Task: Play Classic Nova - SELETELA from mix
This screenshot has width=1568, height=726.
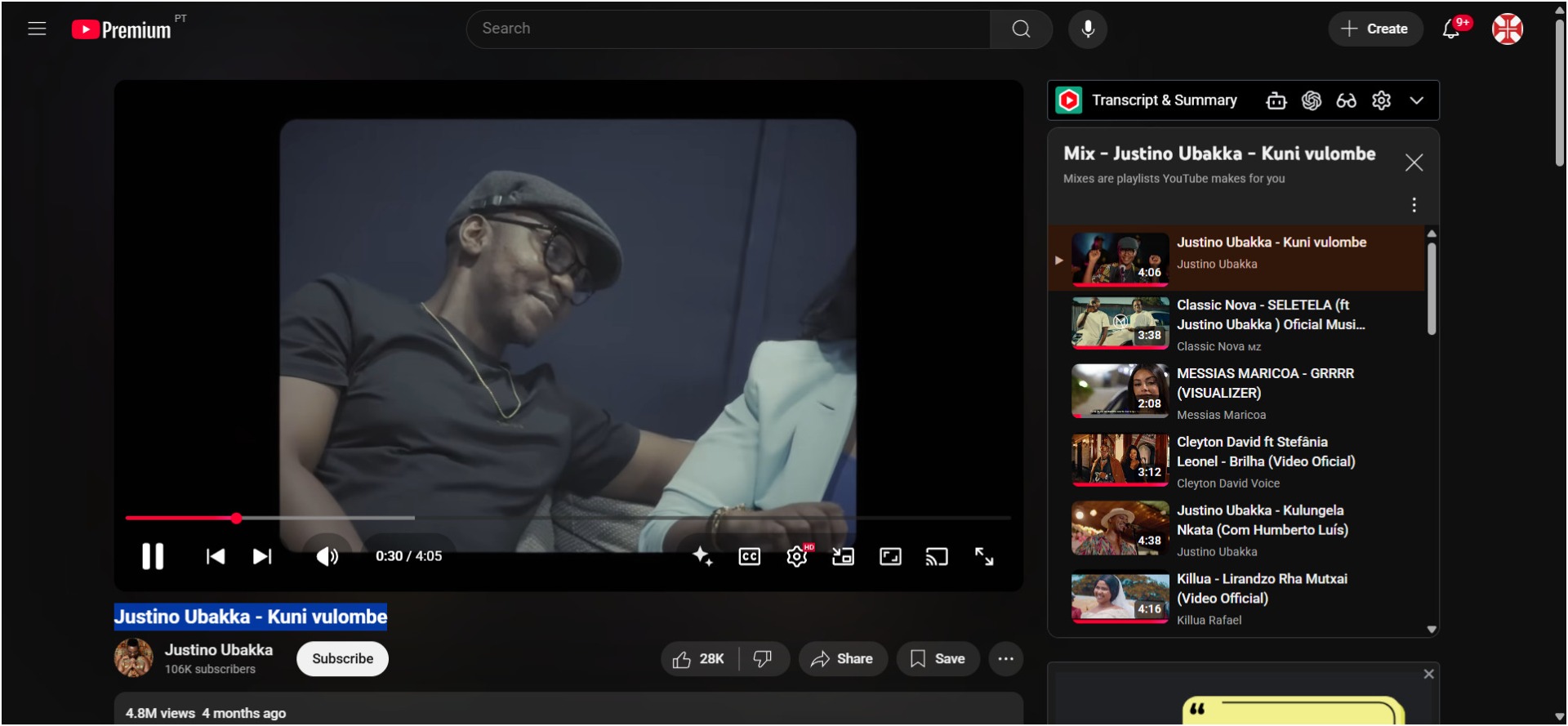Action: 1236,324
